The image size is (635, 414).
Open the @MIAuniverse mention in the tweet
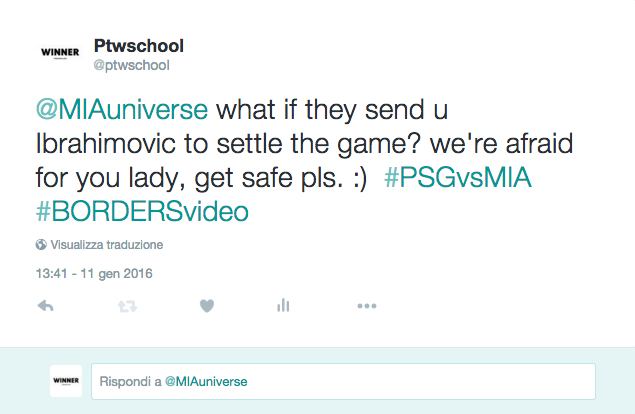[122, 109]
